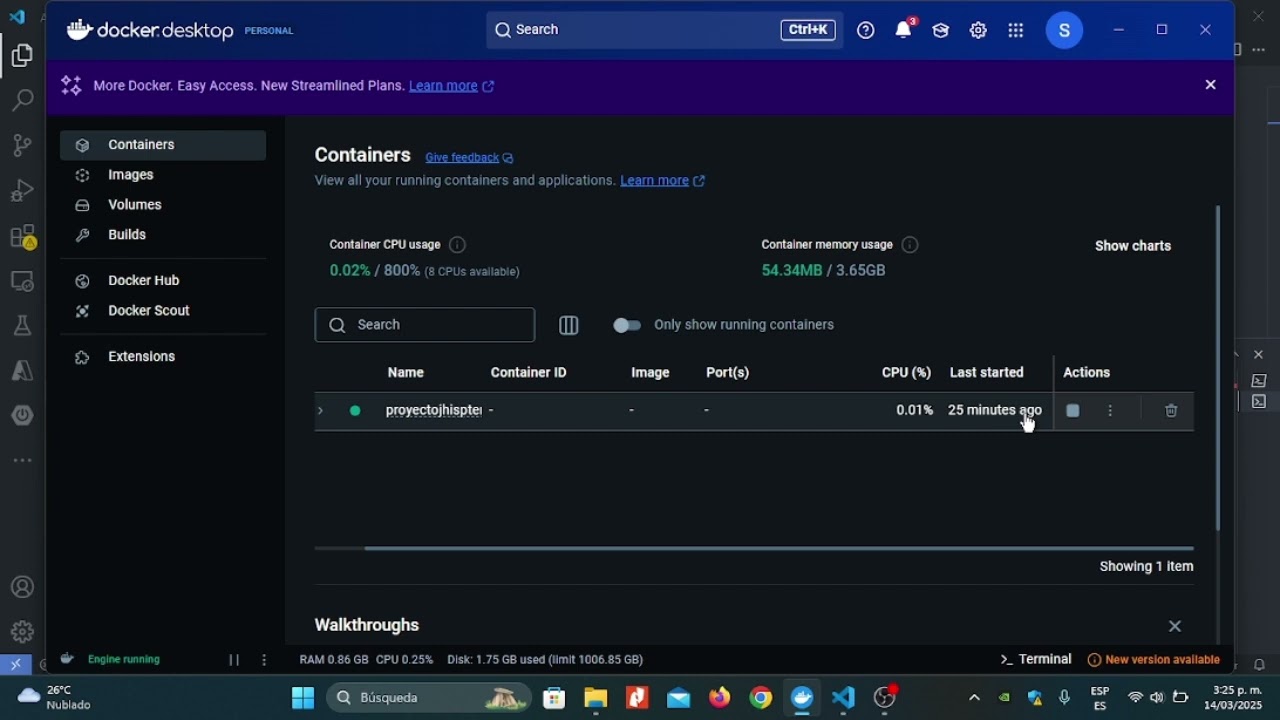Click info icon beside Container memory usage
The height and width of the screenshot is (720, 1280).
(x=910, y=245)
